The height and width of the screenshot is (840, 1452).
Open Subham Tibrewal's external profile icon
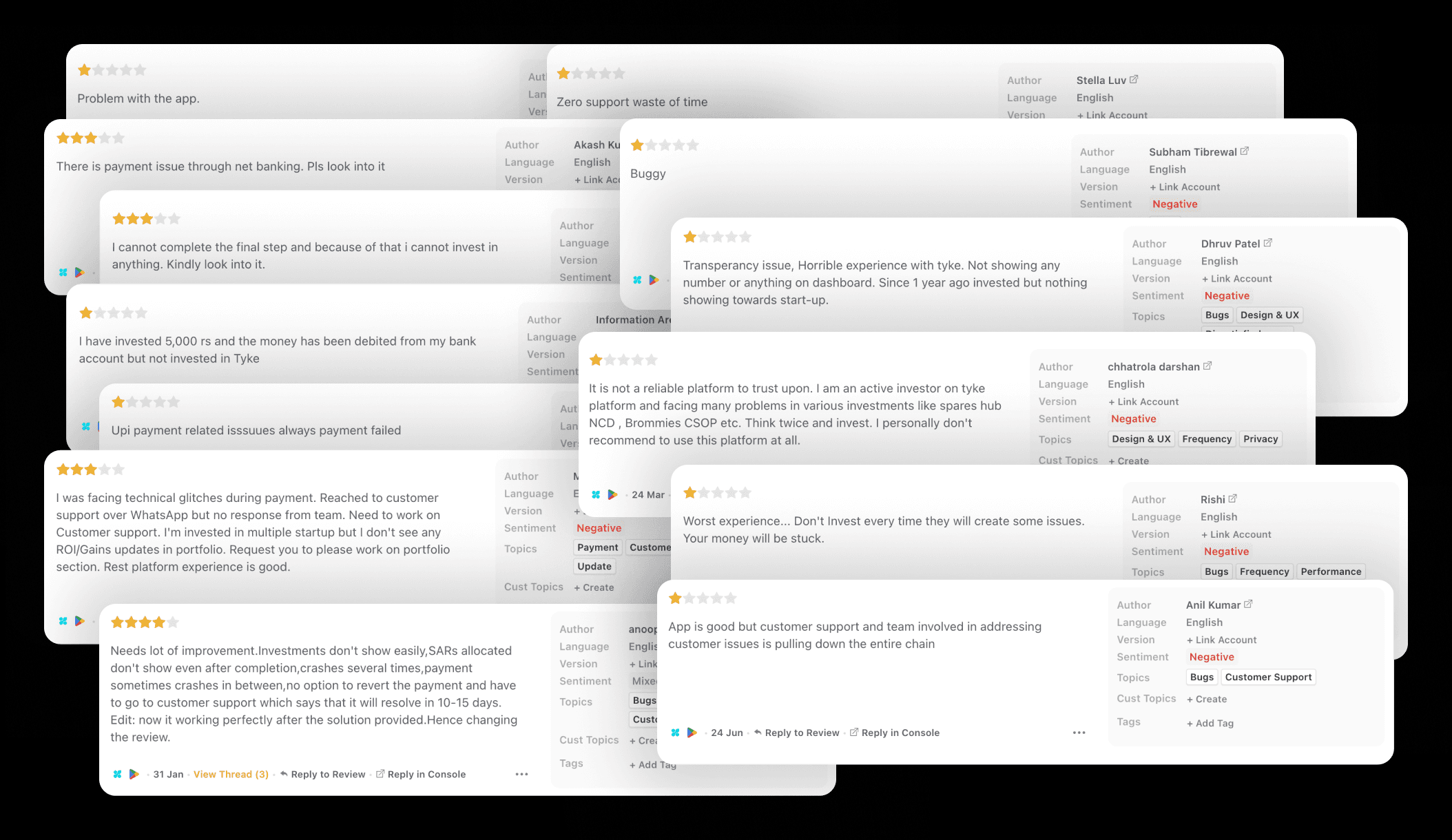[x=1245, y=151]
